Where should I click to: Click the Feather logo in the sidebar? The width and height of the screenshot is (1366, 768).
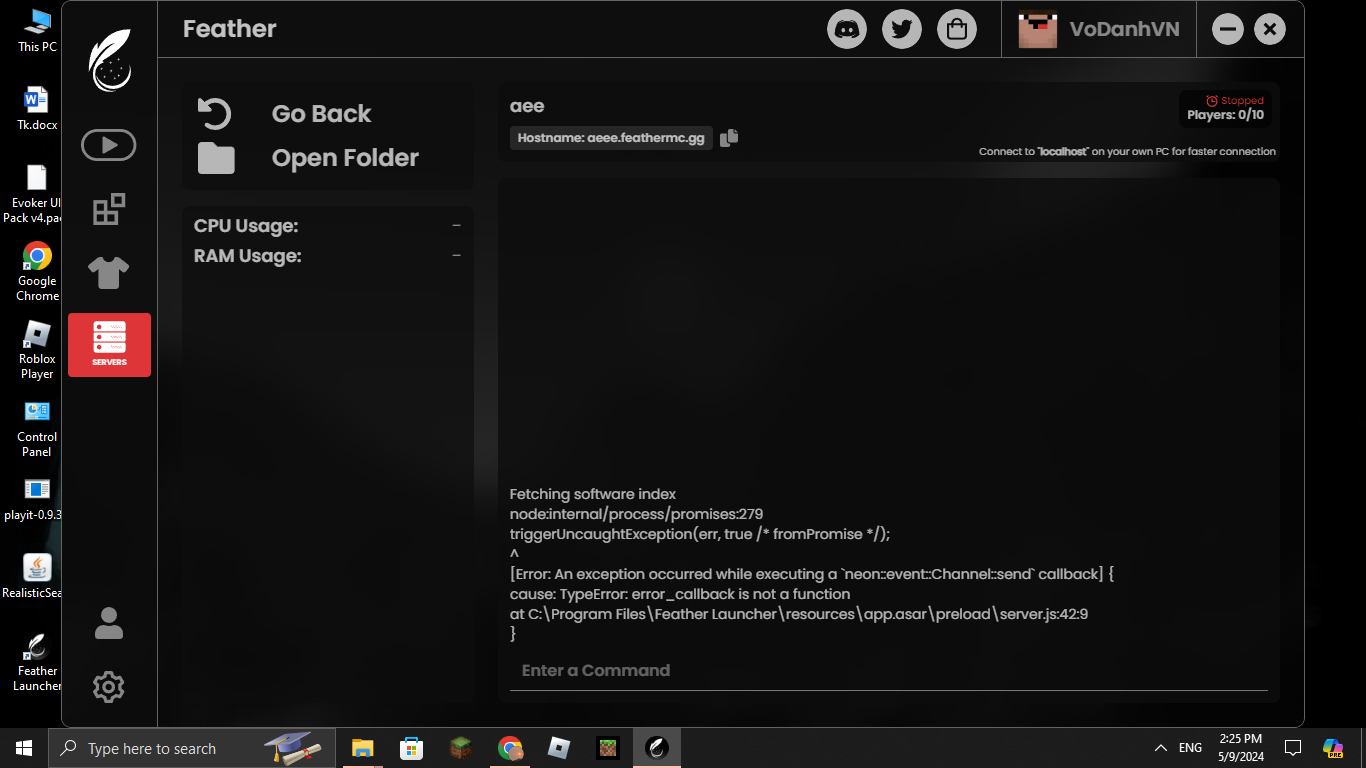coord(109,61)
